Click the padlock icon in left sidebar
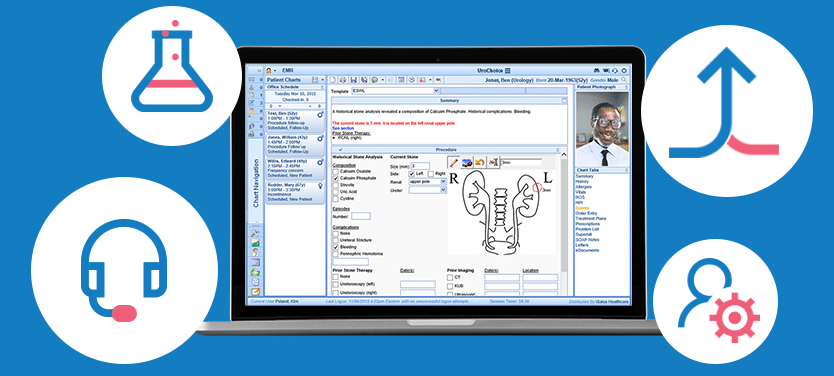834x376 pixels. click(x=251, y=134)
